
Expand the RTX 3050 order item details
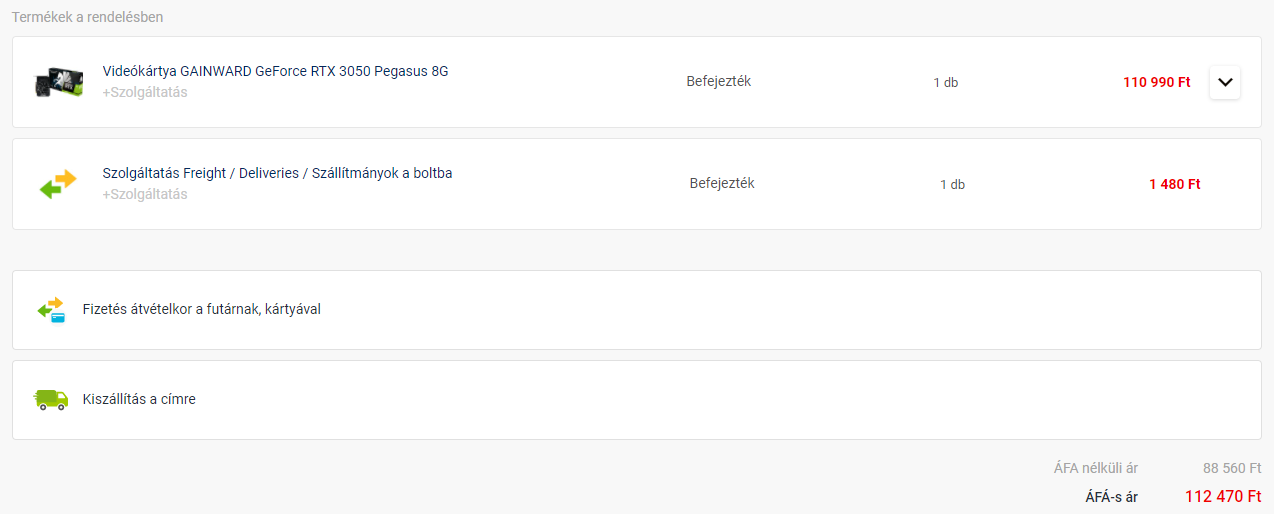pos(1225,82)
